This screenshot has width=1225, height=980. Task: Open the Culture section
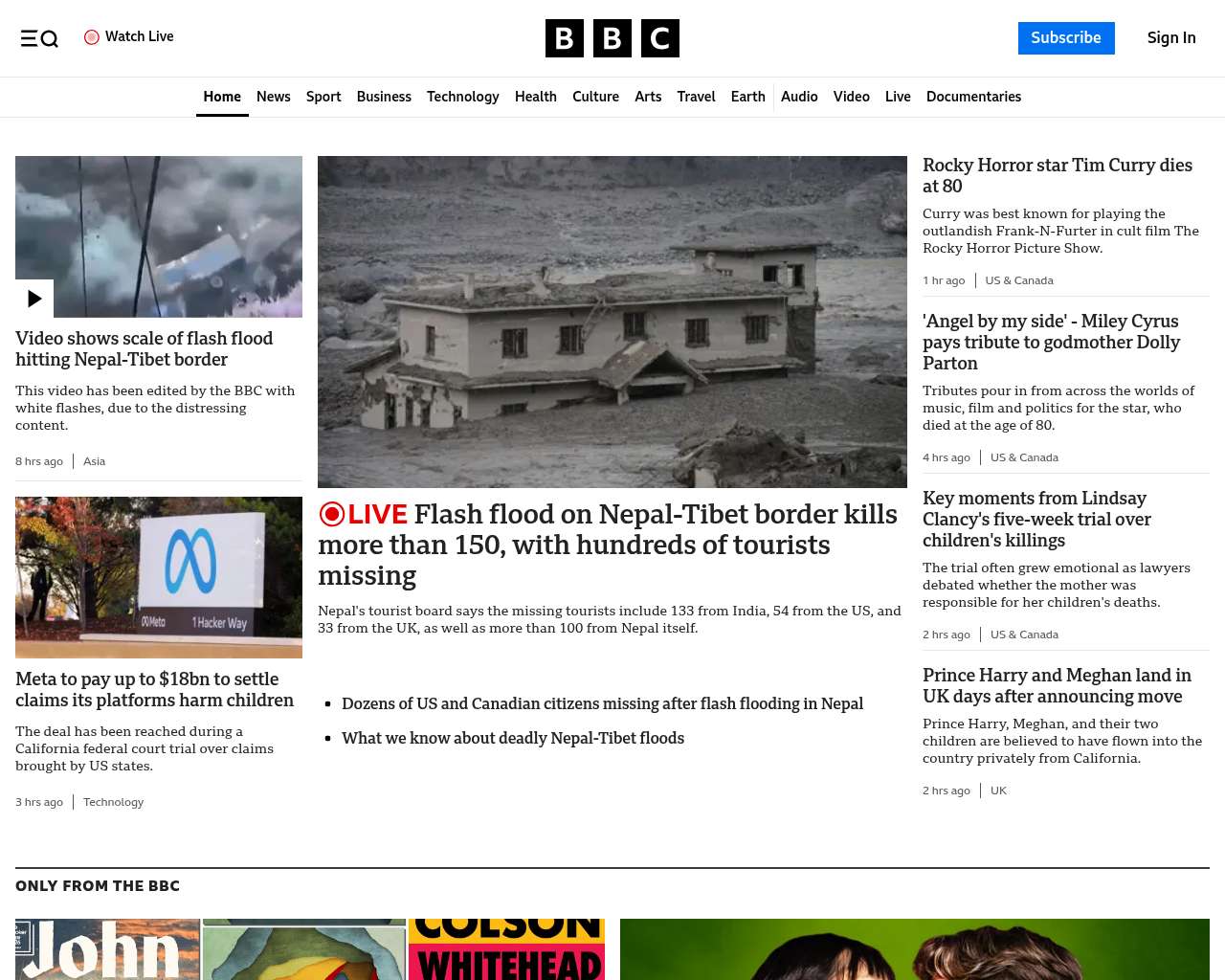coord(595,97)
